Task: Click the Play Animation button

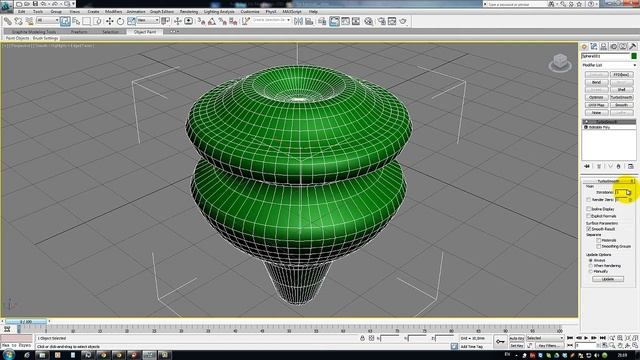Action: point(586,338)
